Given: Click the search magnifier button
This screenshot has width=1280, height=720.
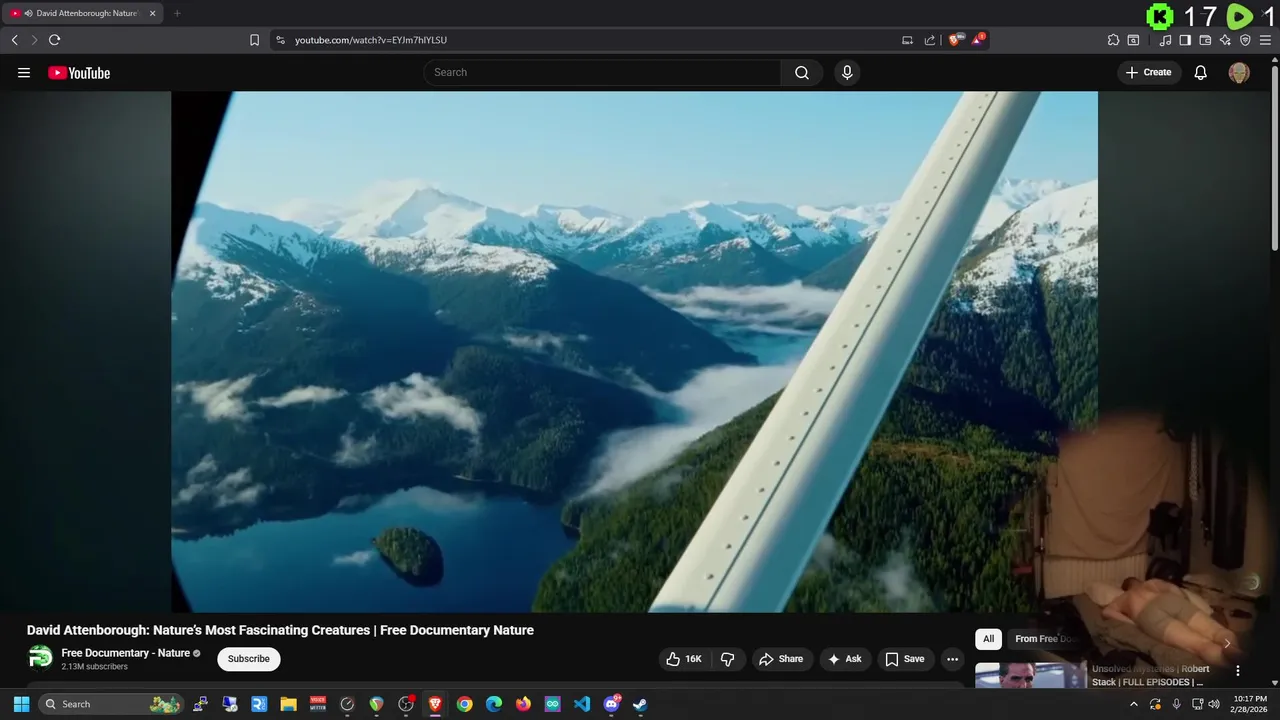Looking at the screenshot, I should (802, 72).
